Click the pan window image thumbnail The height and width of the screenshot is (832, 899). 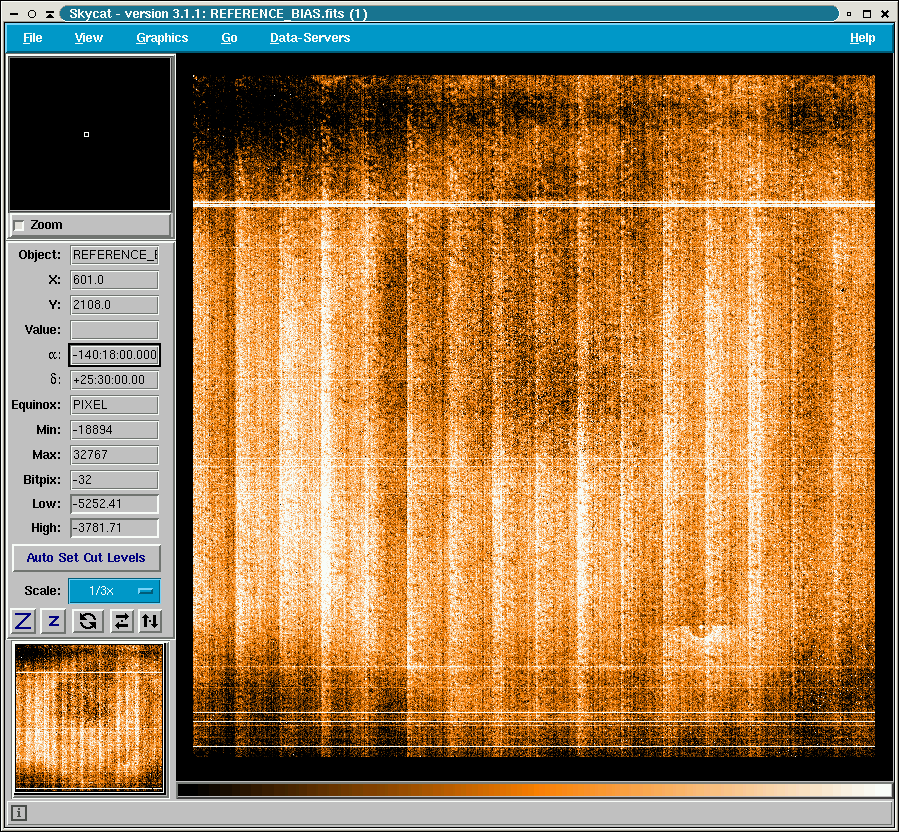click(x=89, y=718)
